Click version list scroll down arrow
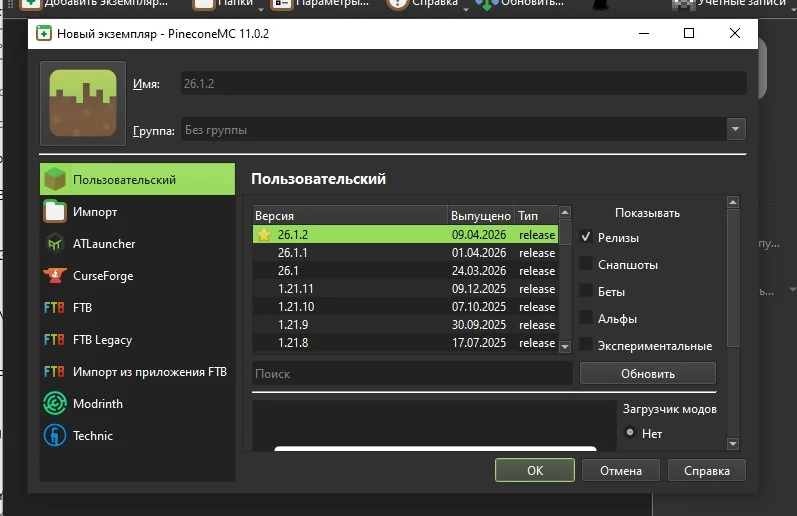 [565, 347]
